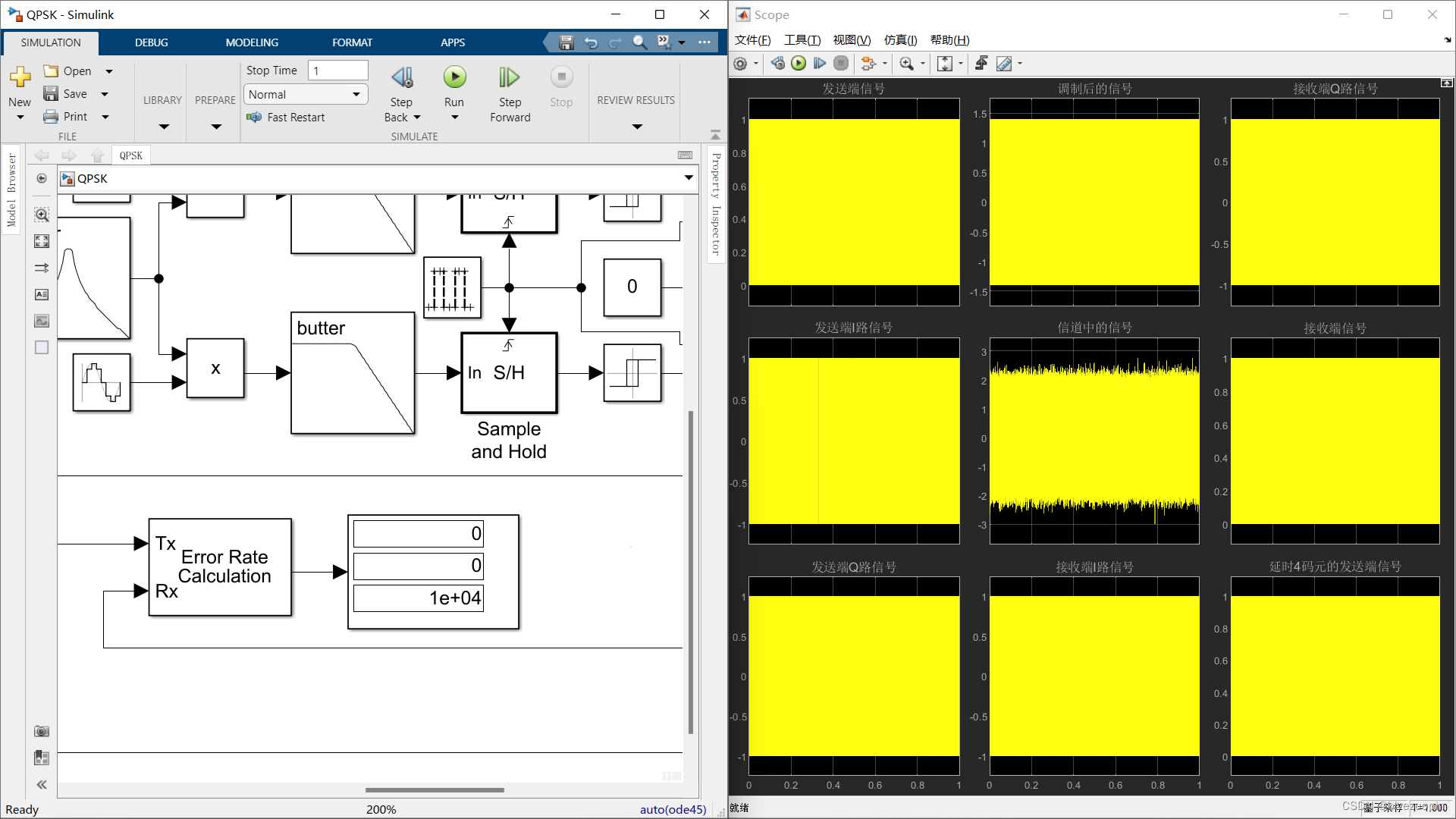Click the Run simulation button

click(454, 77)
